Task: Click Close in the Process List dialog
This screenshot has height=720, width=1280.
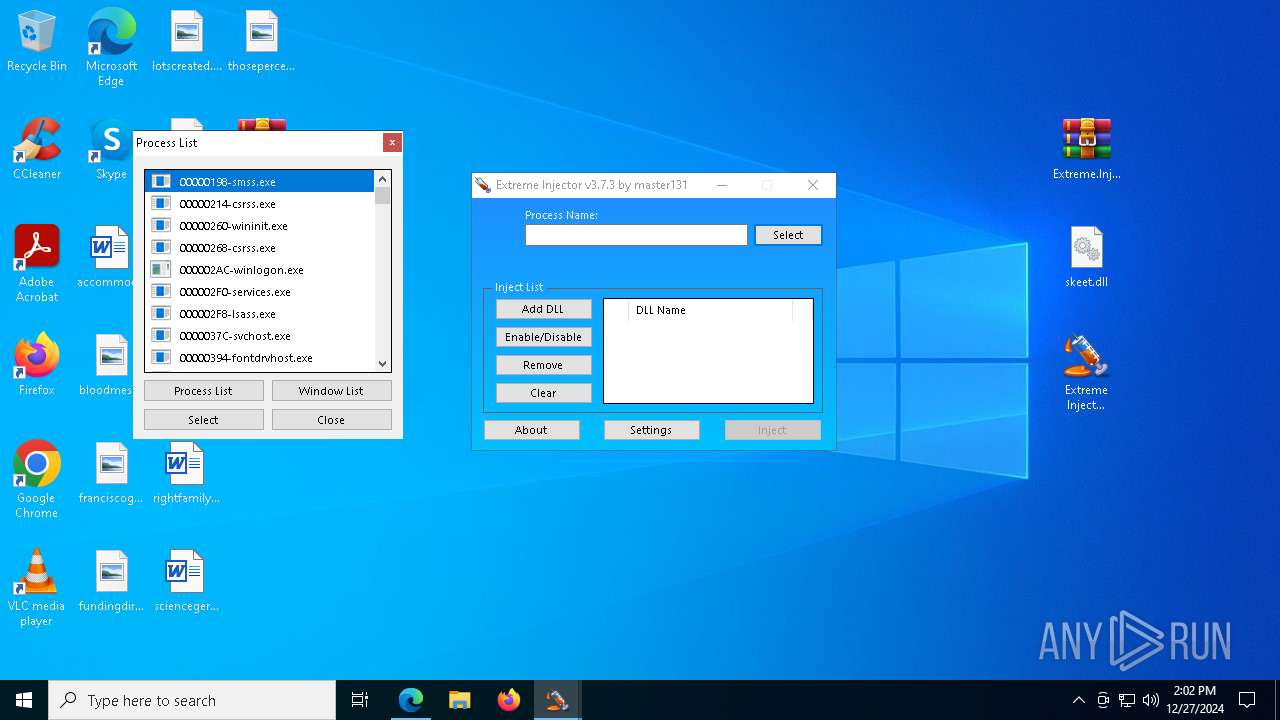Action: (331, 420)
